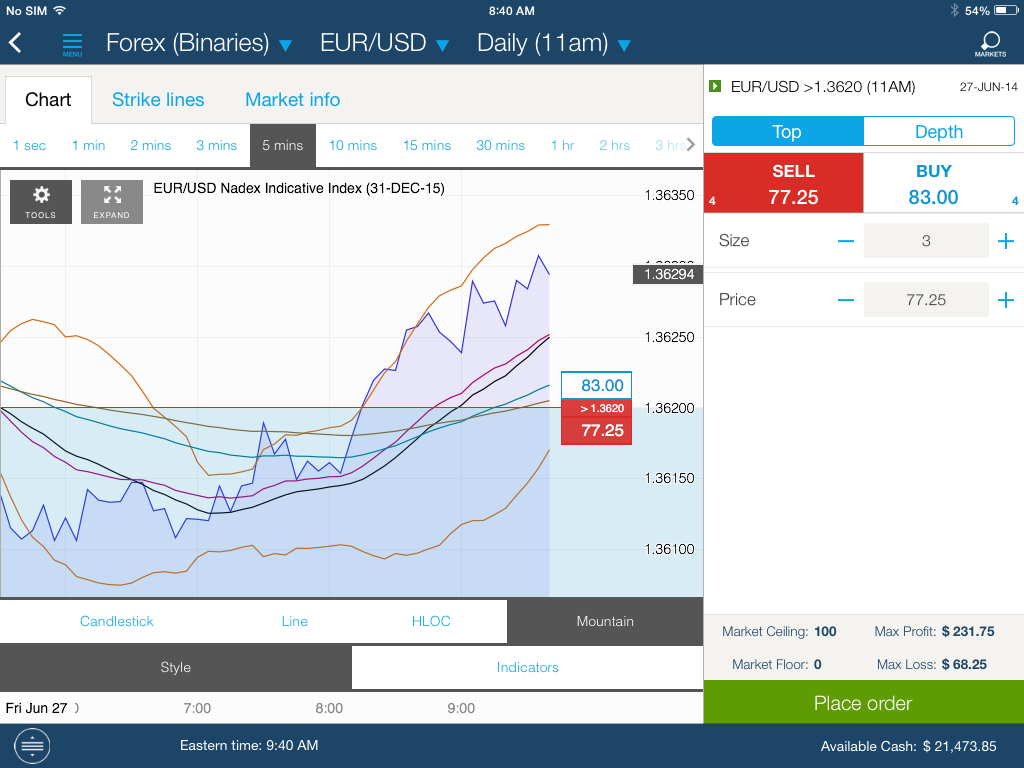
Task: Expand the chart to fullscreen
Action: click(111, 201)
